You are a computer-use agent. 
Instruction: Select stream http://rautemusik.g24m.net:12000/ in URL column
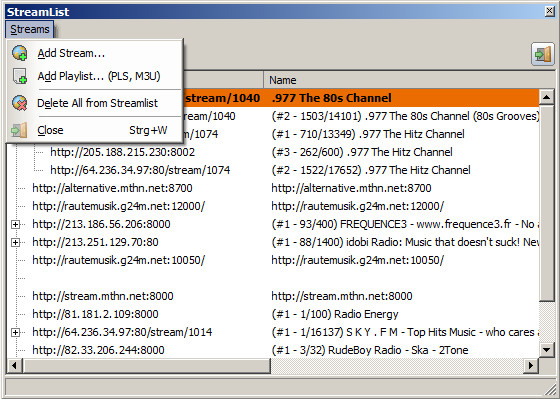pyautogui.click(x=119, y=206)
